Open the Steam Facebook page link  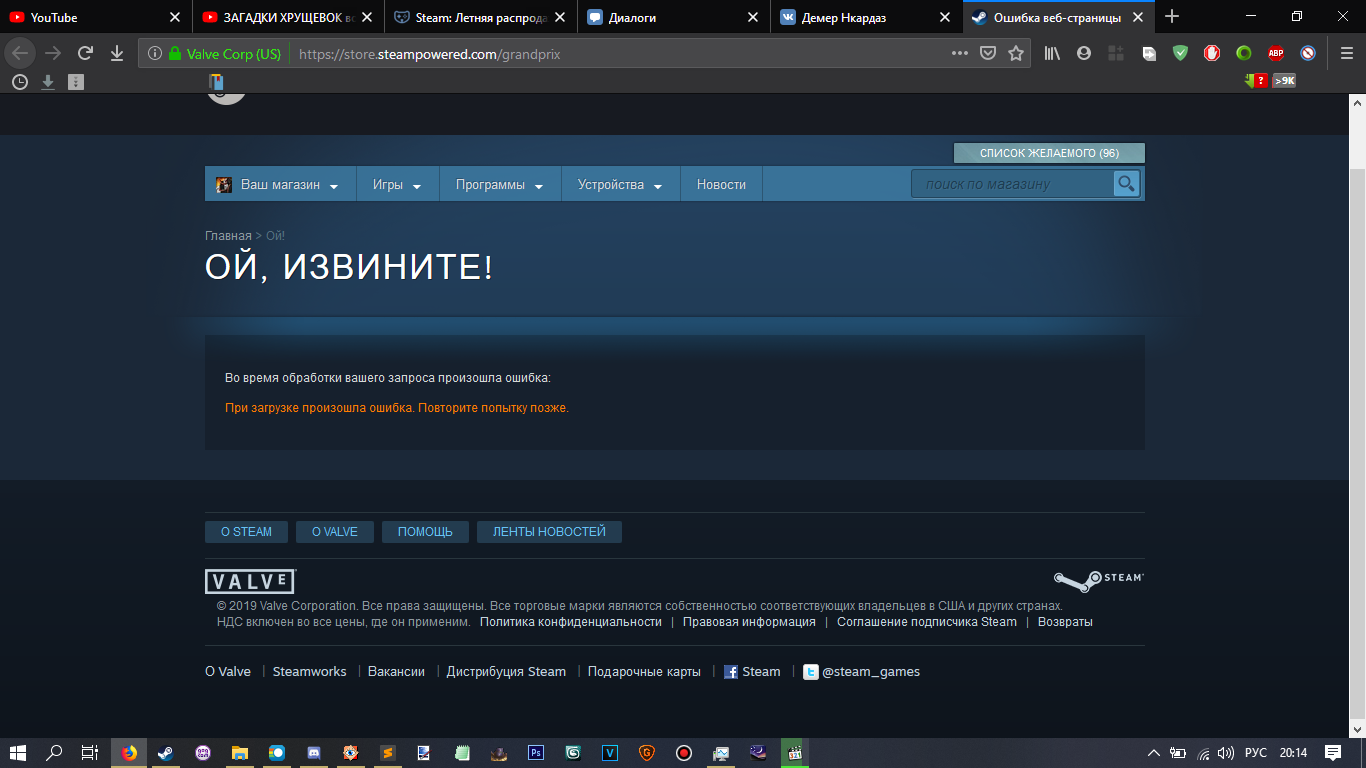pyautogui.click(x=752, y=672)
